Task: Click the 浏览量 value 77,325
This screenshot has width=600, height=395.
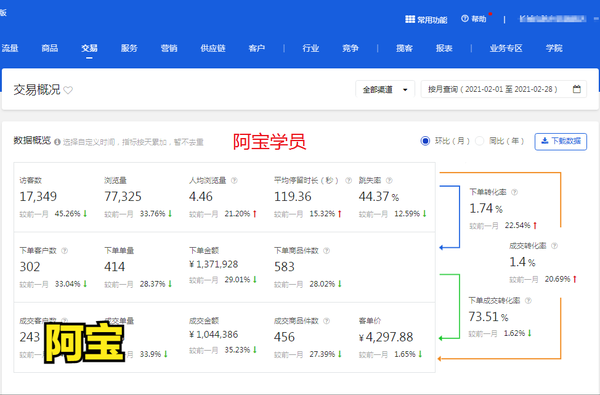Action: point(123,197)
